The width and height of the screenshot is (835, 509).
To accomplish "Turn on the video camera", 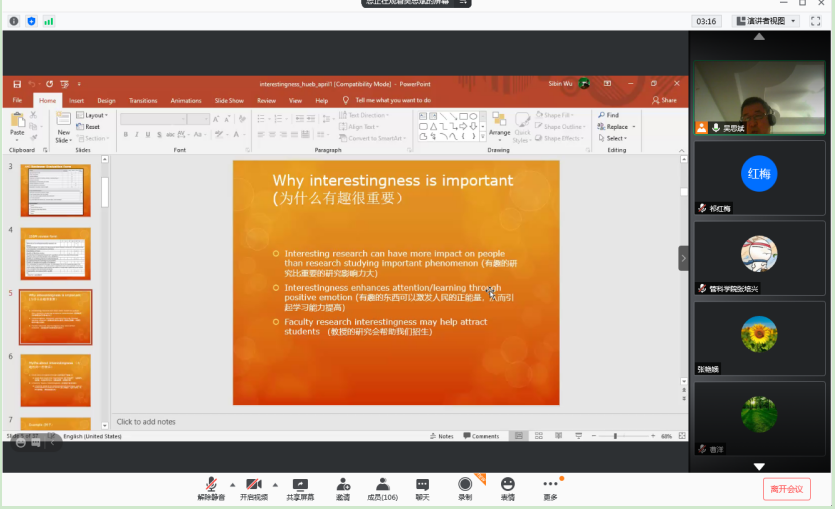I will 254,485.
